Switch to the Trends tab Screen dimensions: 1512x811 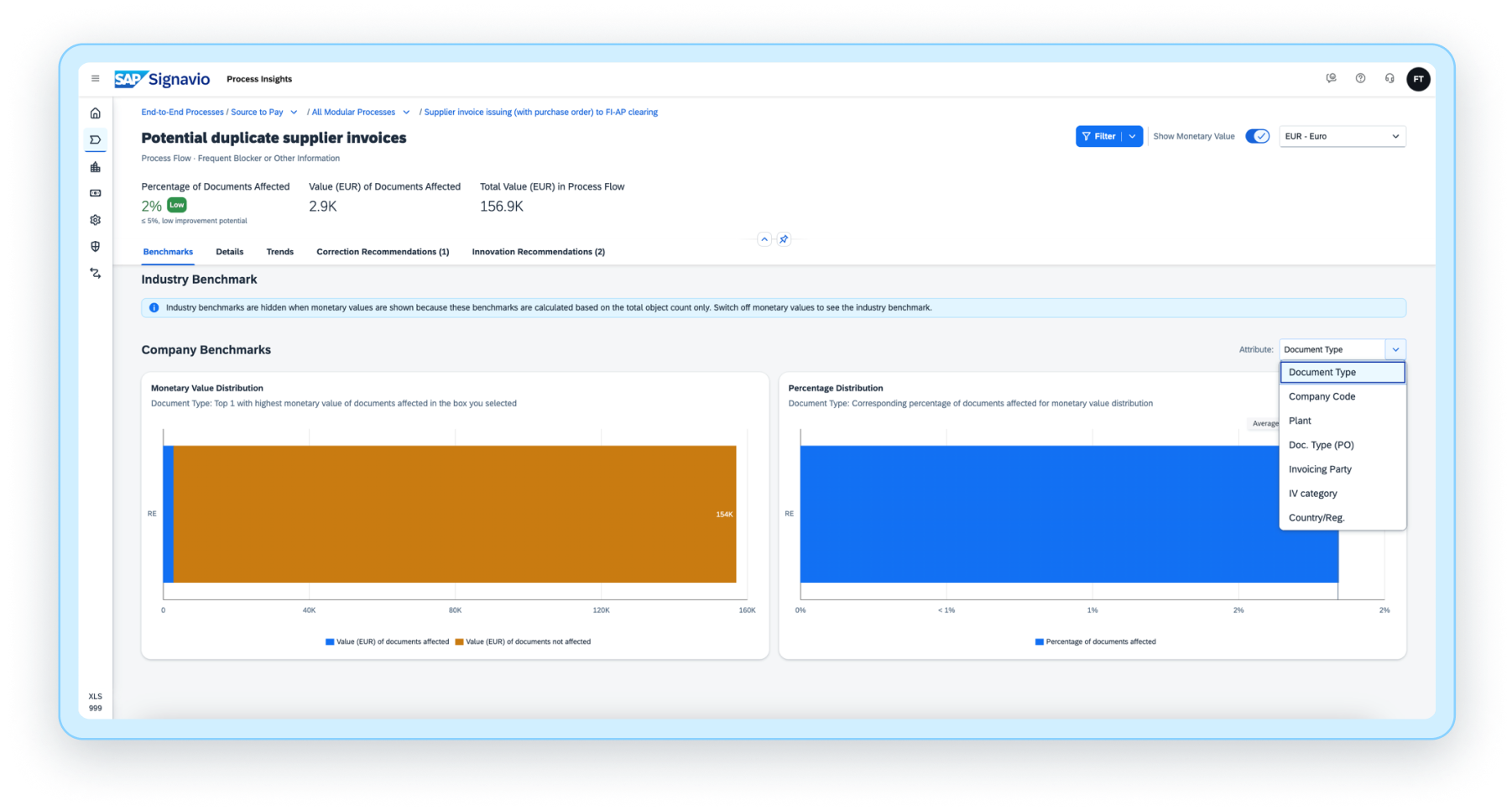[x=279, y=252]
